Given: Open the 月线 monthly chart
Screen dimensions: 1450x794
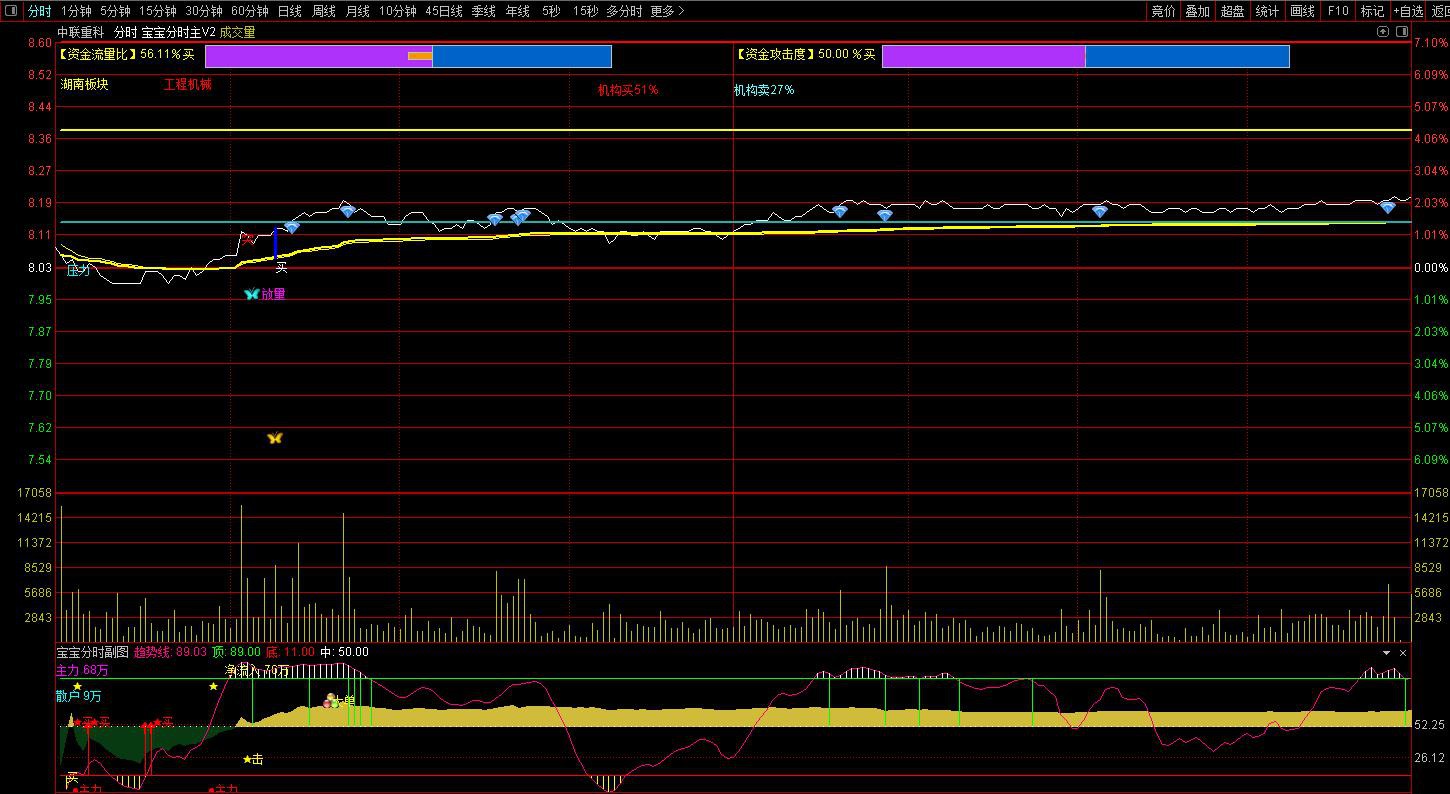Looking at the screenshot, I should click(x=357, y=11).
